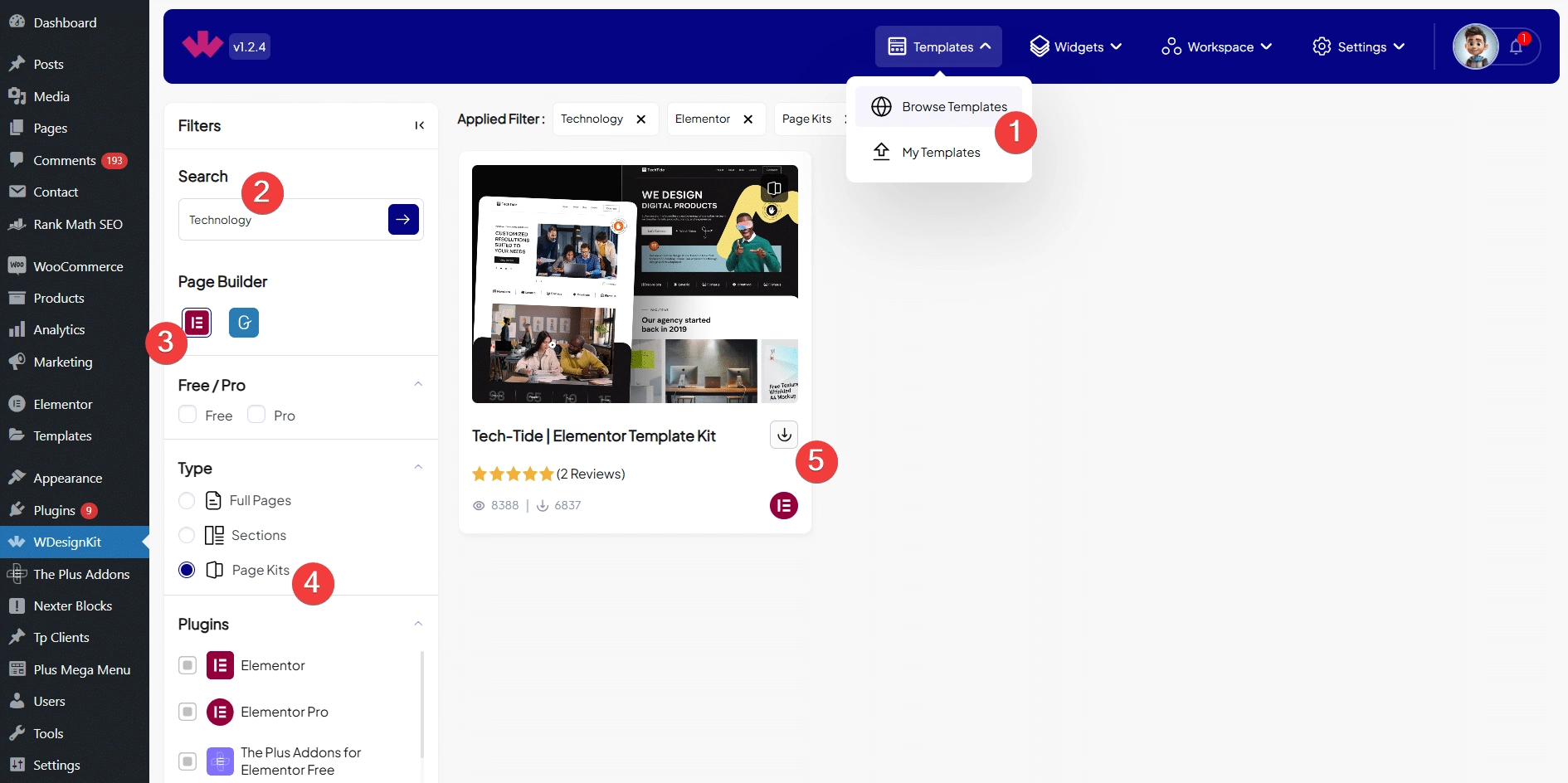Open The Plus Addons in sidebar
Viewport: 1568px width, 783px height.
point(81,574)
